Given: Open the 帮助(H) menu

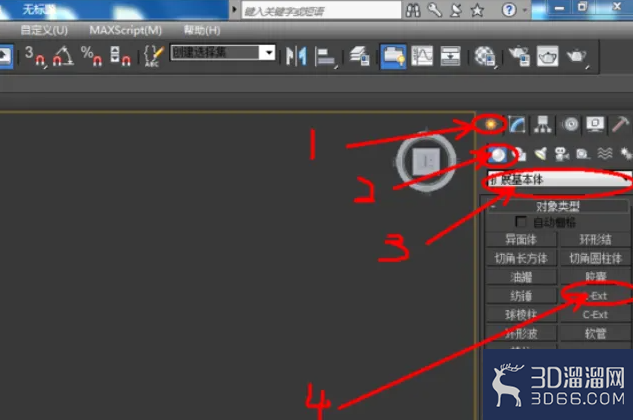Looking at the screenshot, I should coord(202,30).
